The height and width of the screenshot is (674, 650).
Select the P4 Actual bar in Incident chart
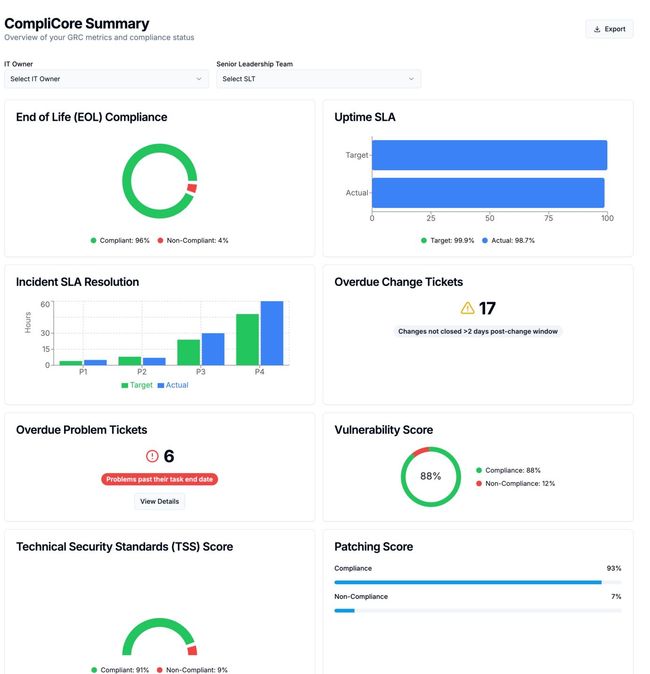[272, 333]
